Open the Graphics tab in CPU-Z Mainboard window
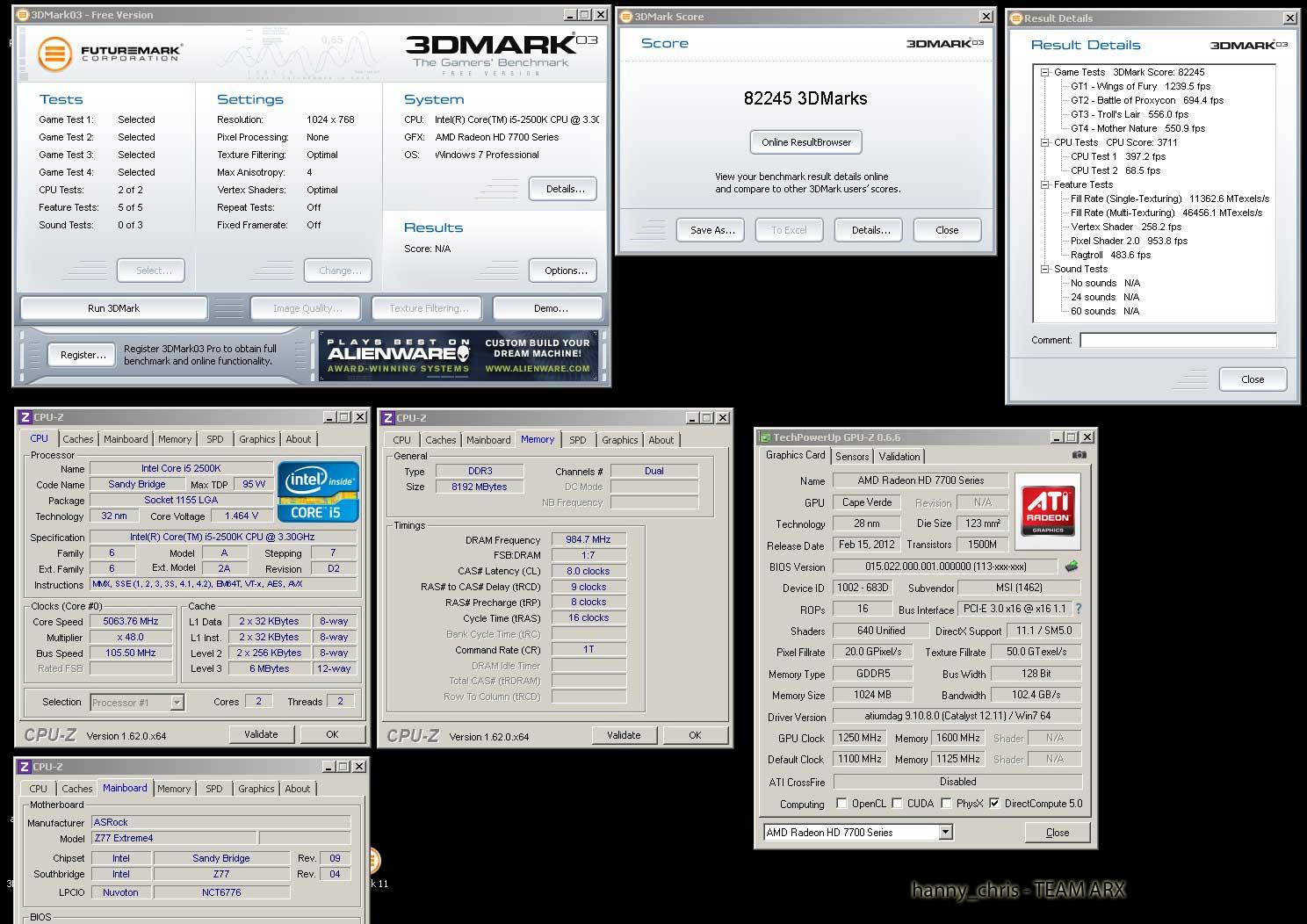The width and height of the screenshot is (1307, 924). (x=256, y=789)
